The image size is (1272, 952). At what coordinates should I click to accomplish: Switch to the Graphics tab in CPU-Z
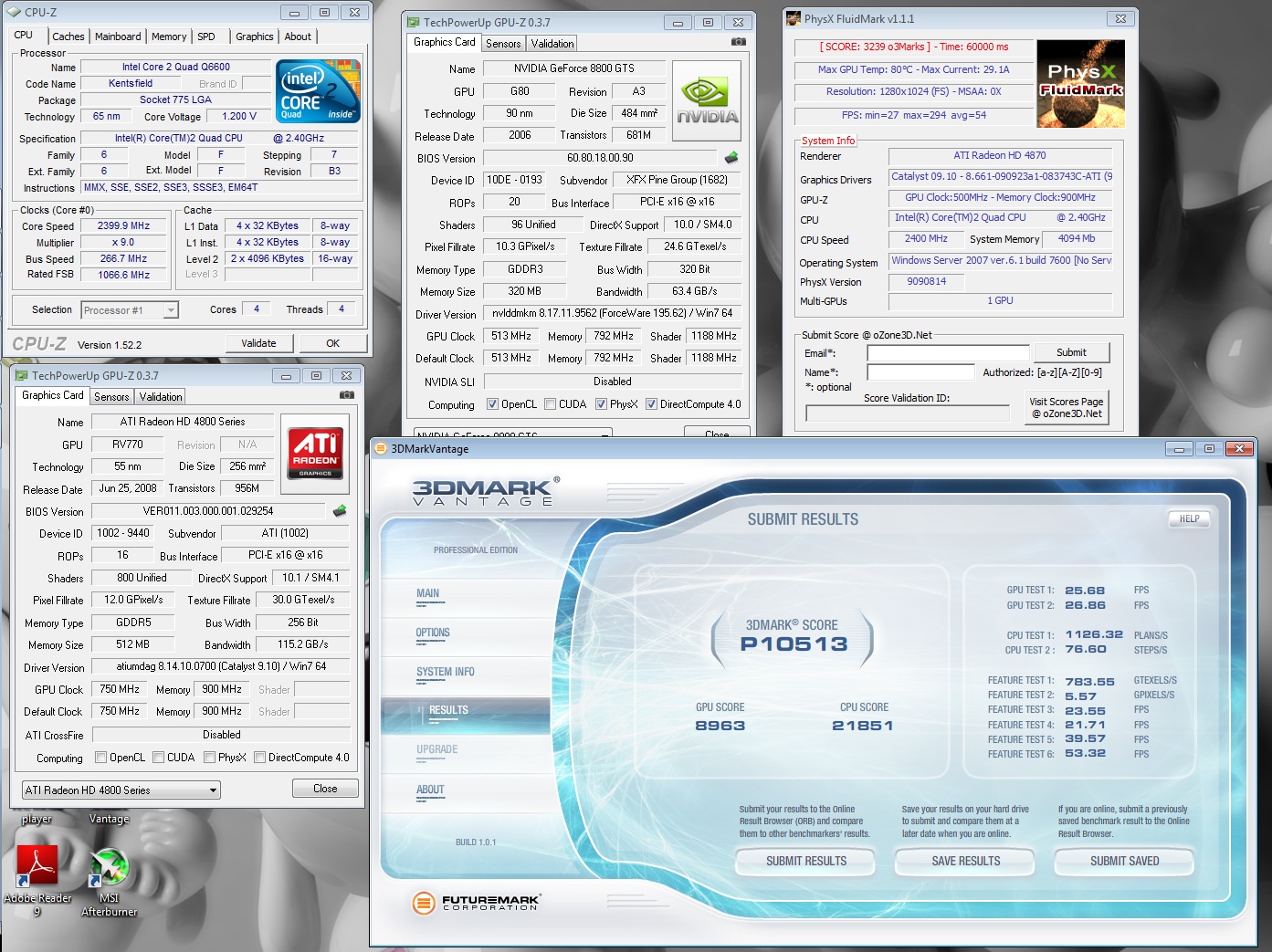point(255,37)
